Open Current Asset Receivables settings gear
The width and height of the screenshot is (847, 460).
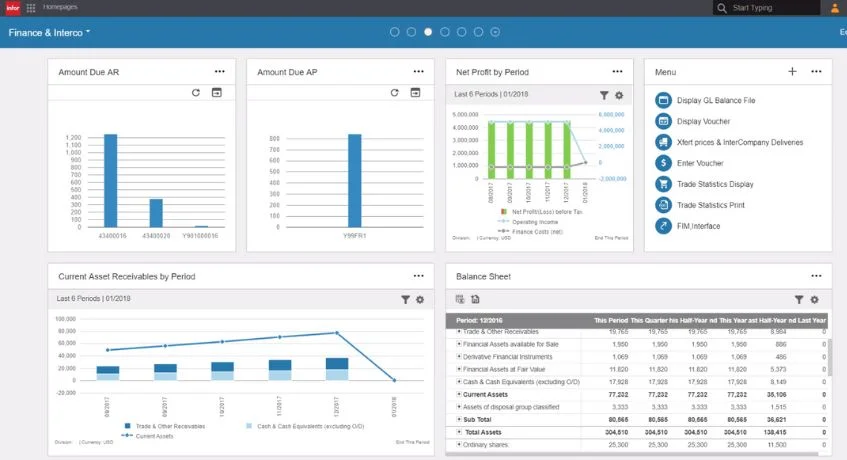(420, 300)
